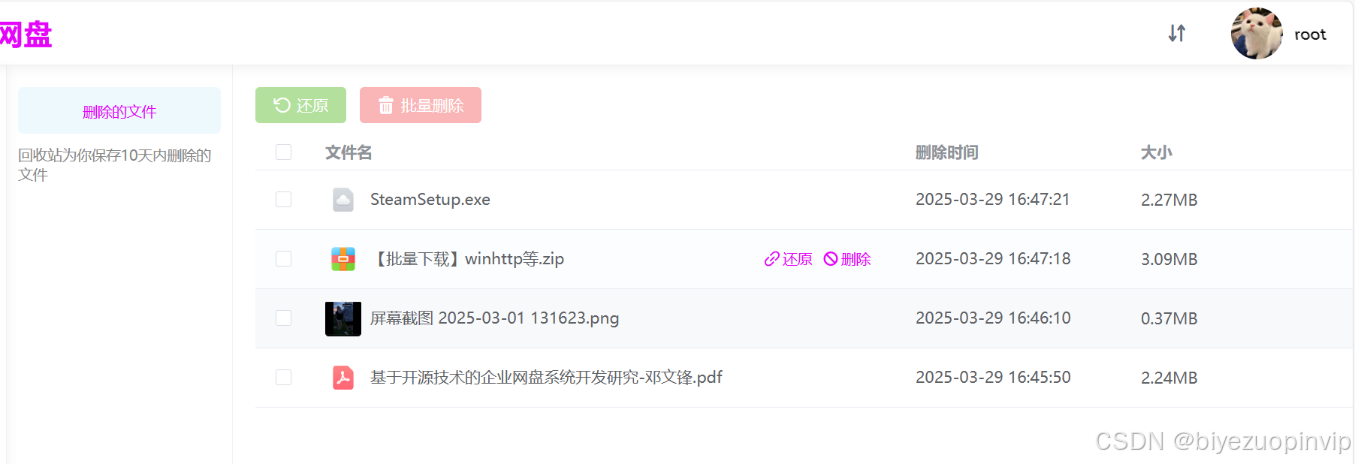Click the trash icon in batch delete button
1355x464 pixels.
[386, 105]
